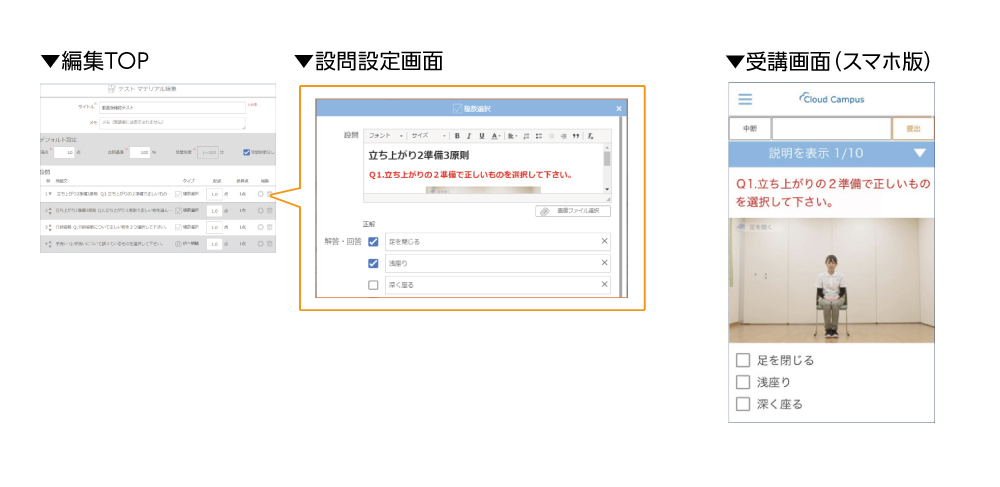This screenshot has width=1000, height=487.
Task: Click the editor scrollbar down arrow
Action: tap(607, 189)
